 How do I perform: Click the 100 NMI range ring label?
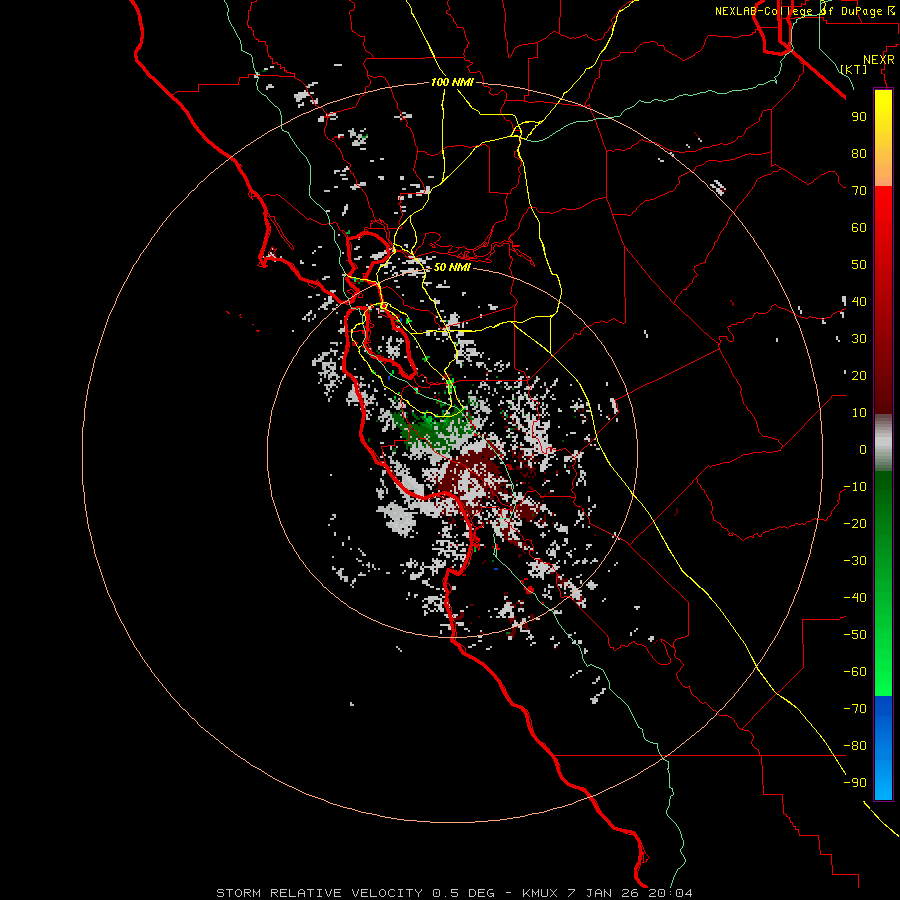coord(452,82)
